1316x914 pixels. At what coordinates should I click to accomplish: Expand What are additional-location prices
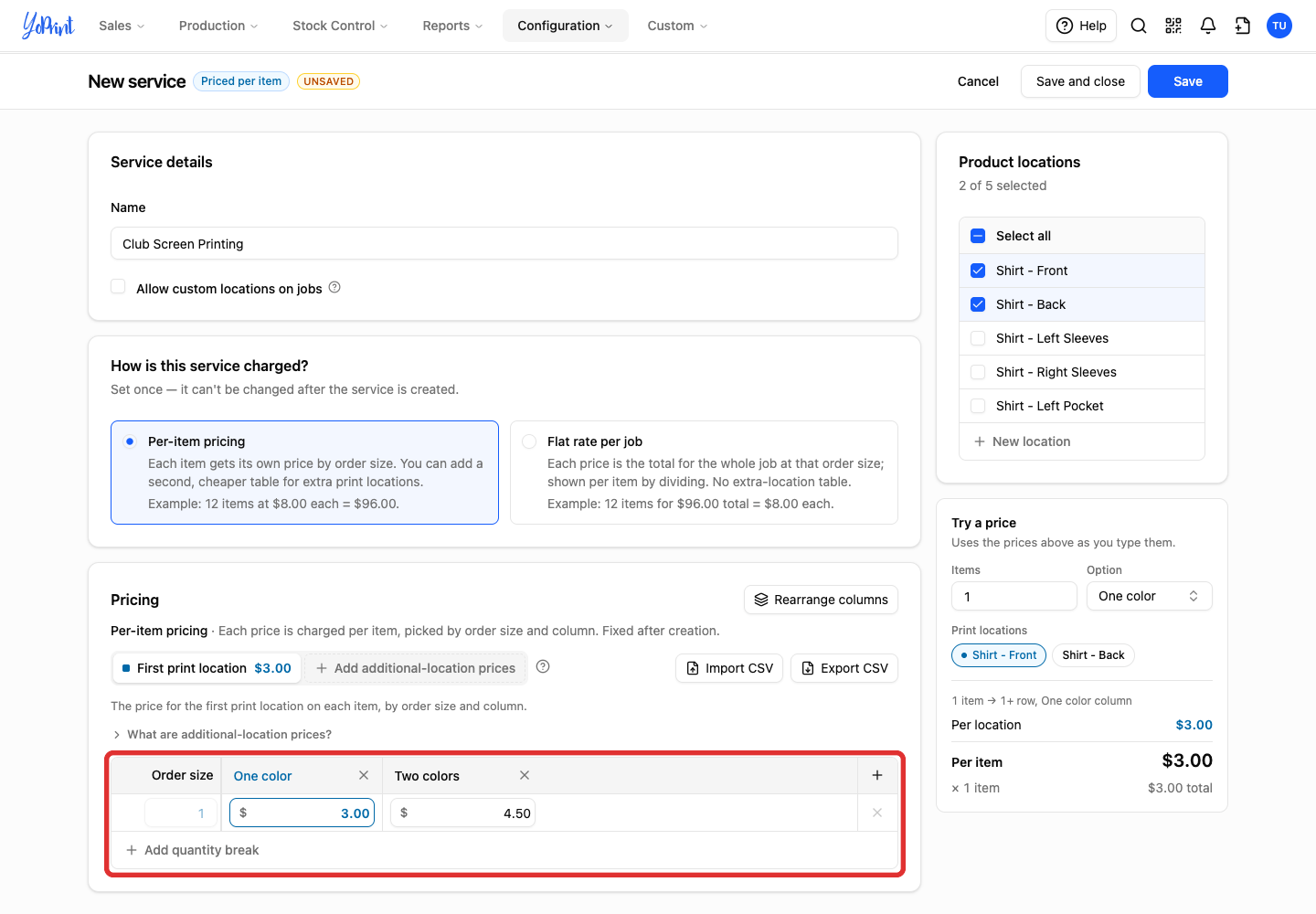221,734
